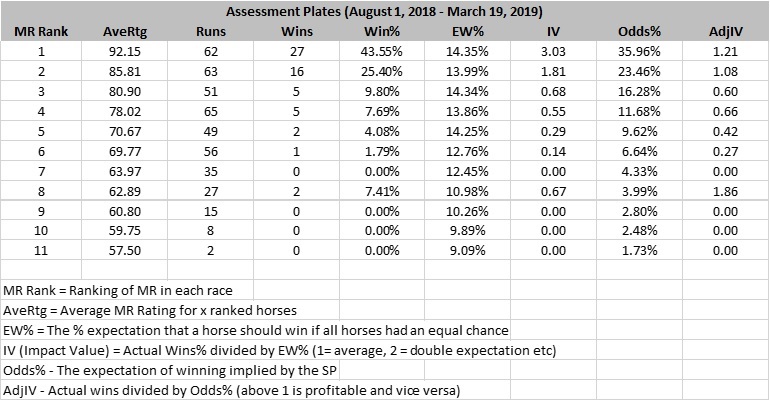Viewport: 770px width, 401px height.
Task: Select the AveRtg header cell
Action: pos(125,32)
